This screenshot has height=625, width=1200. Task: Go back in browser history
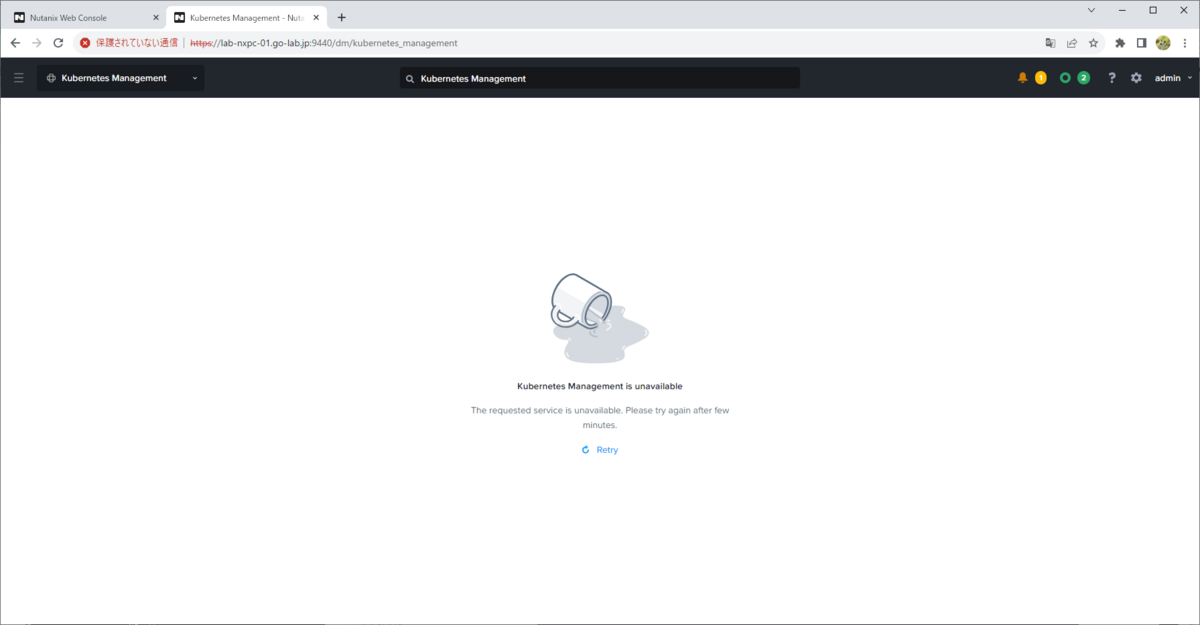[15, 43]
